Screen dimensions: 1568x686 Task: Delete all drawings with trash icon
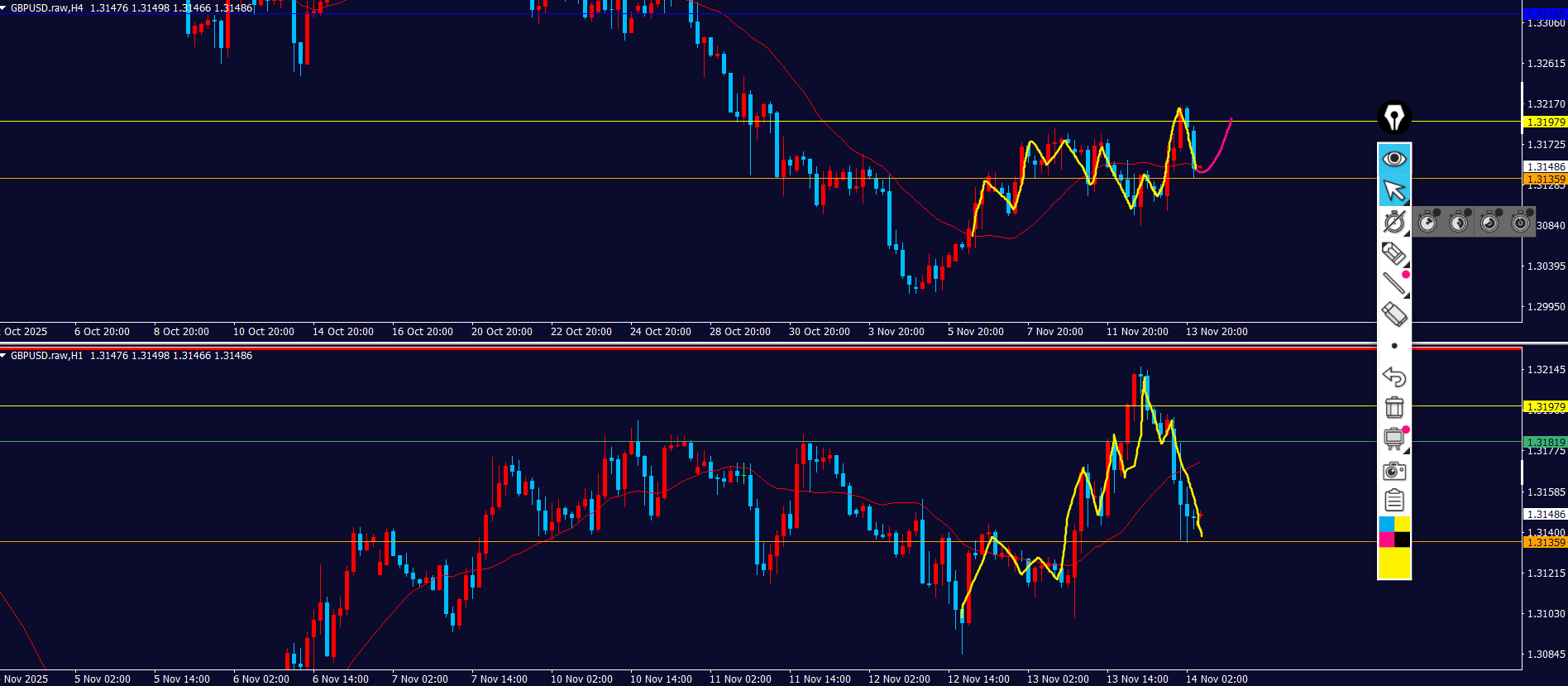click(x=1394, y=407)
